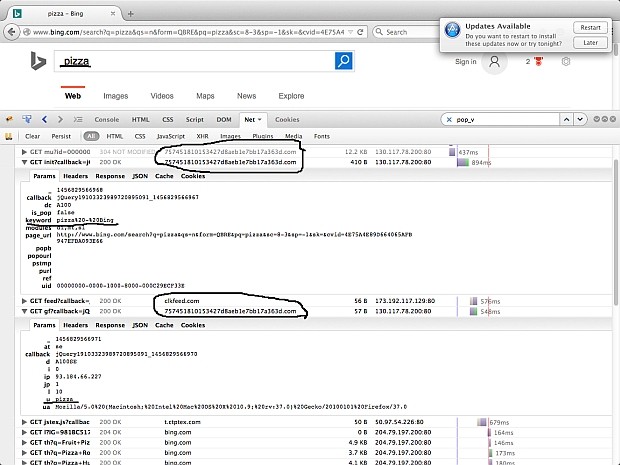Collapse the GET init?callback request row

25,162
